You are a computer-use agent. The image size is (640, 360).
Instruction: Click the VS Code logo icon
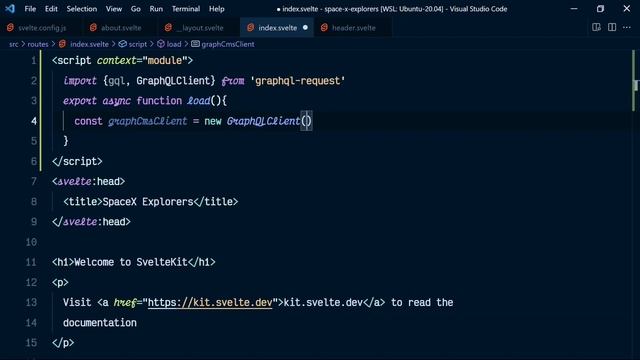(x=10, y=9)
